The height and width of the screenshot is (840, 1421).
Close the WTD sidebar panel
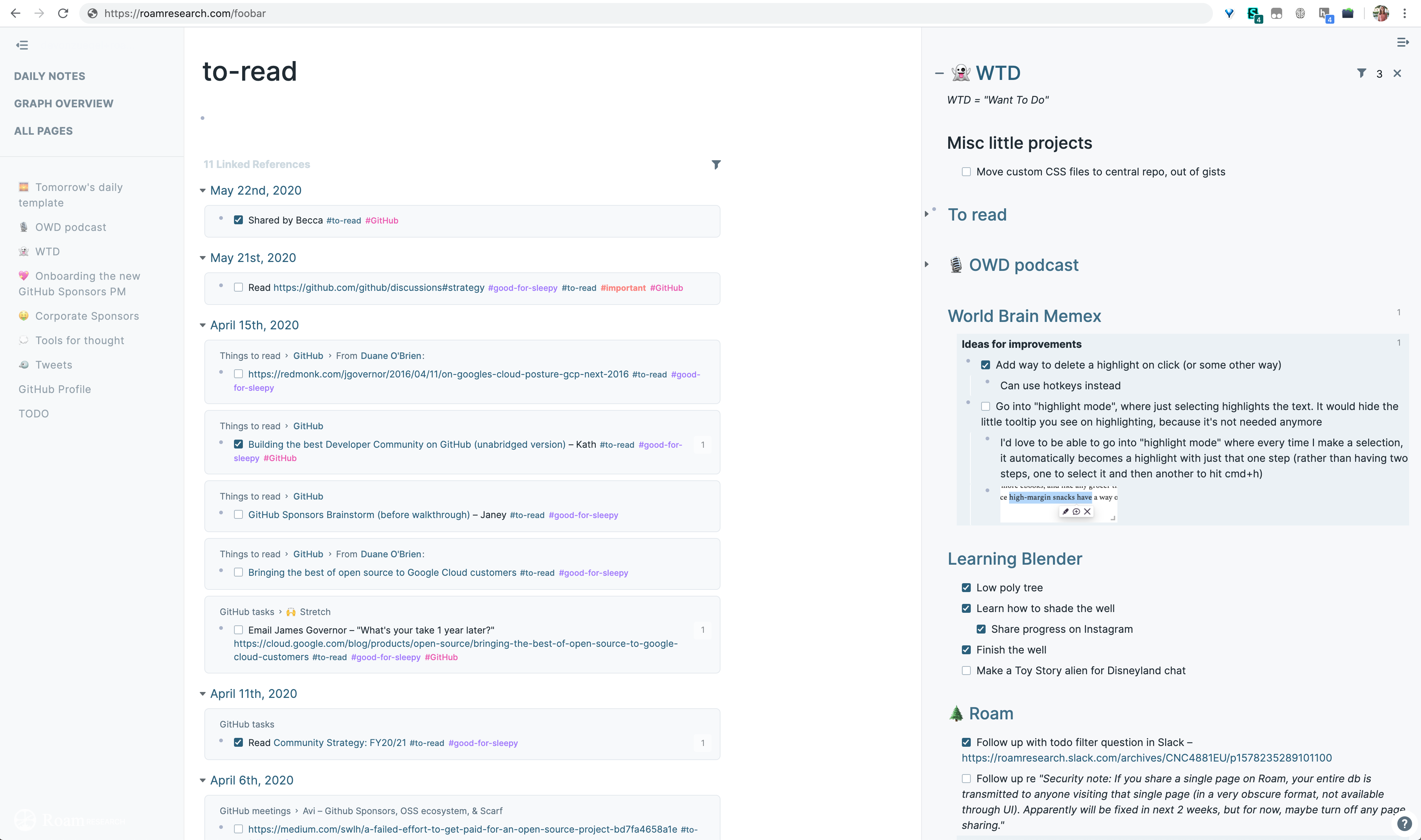[1397, 73]
